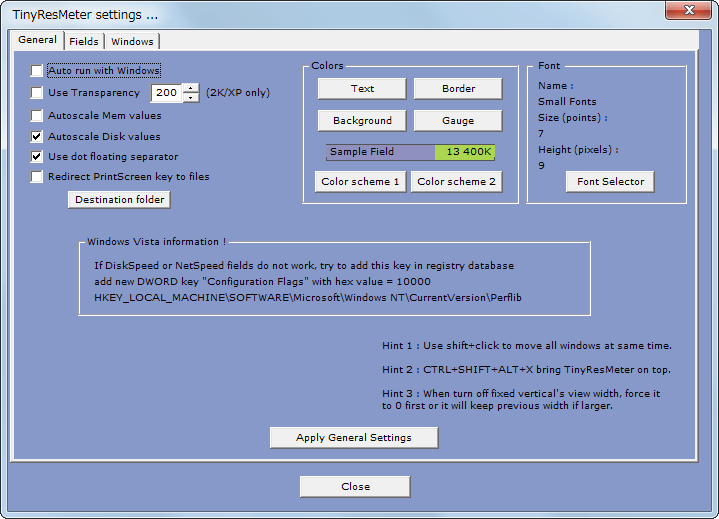
Task: Click the transparency value field showing 200
Action: 167,93
